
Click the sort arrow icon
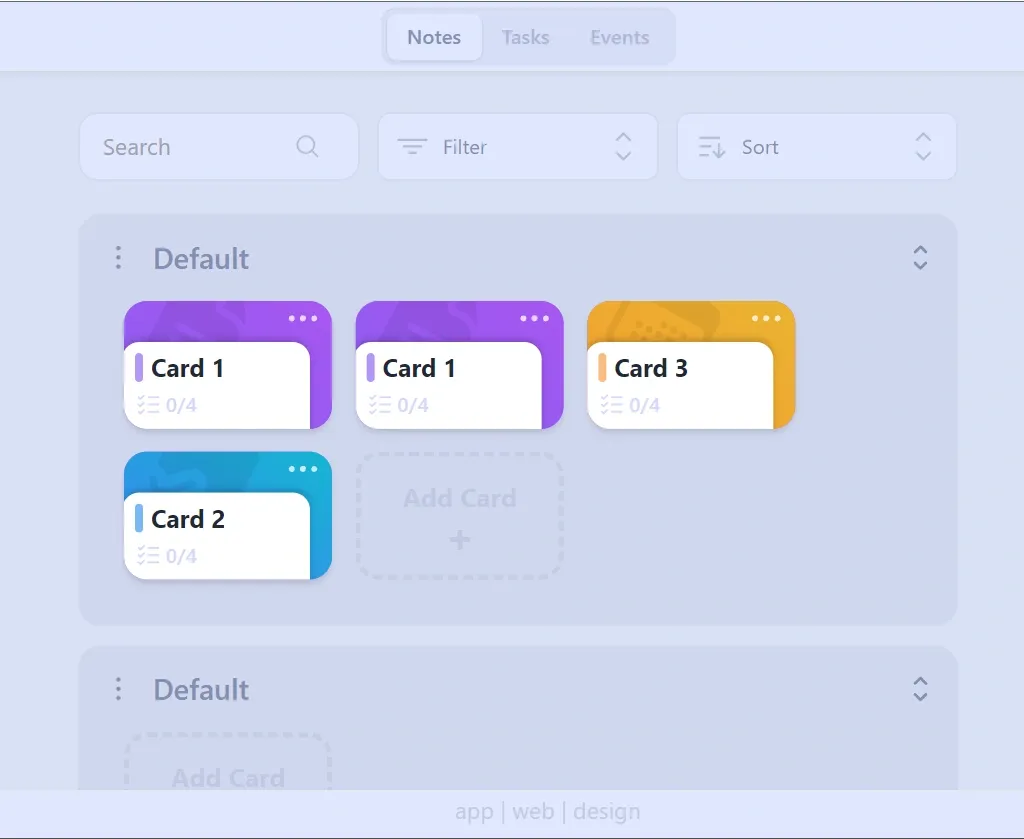click(x=711, y=147)
